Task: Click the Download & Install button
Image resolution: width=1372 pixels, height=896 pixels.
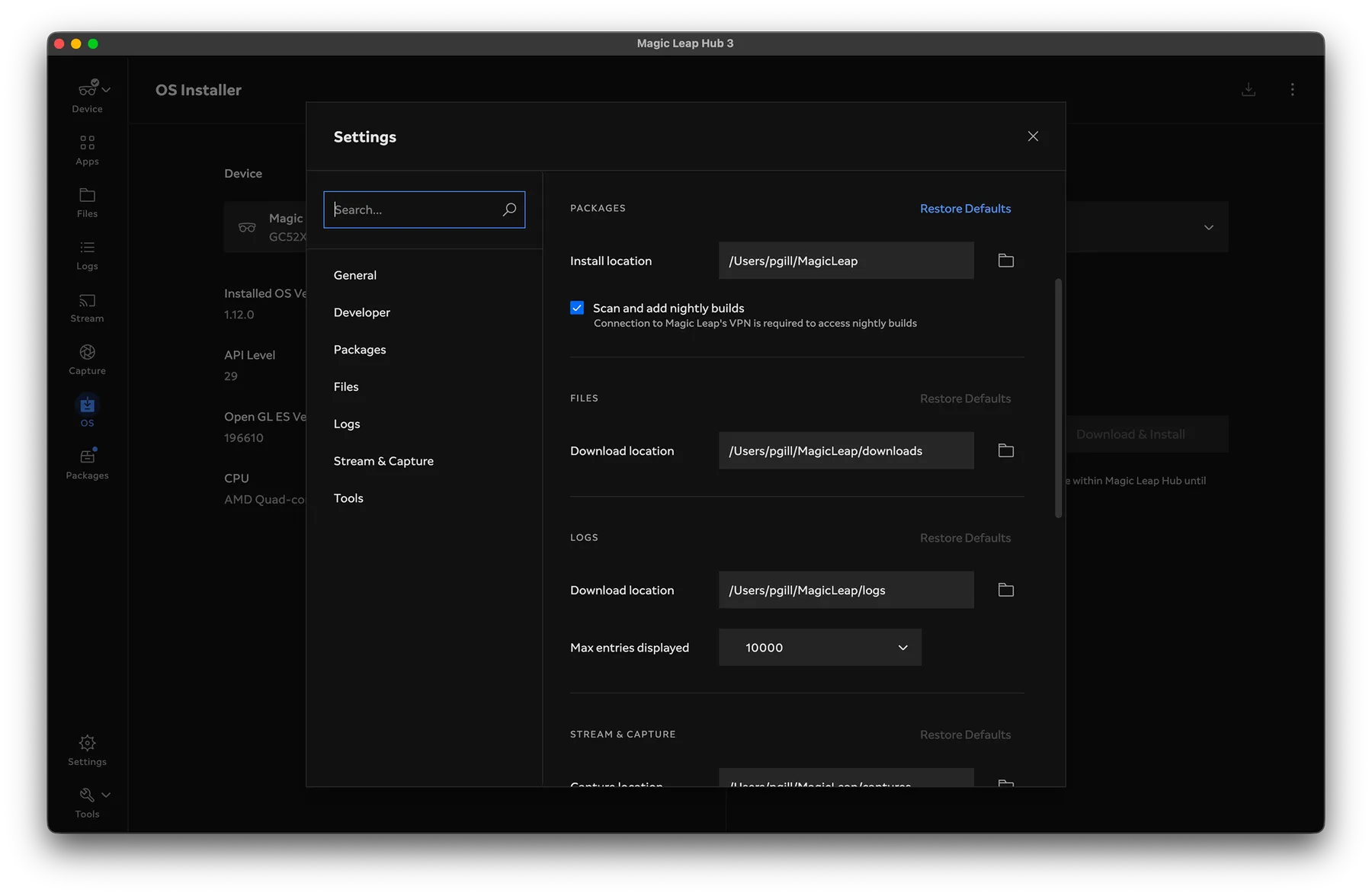Action: (x=1130, y=434)
